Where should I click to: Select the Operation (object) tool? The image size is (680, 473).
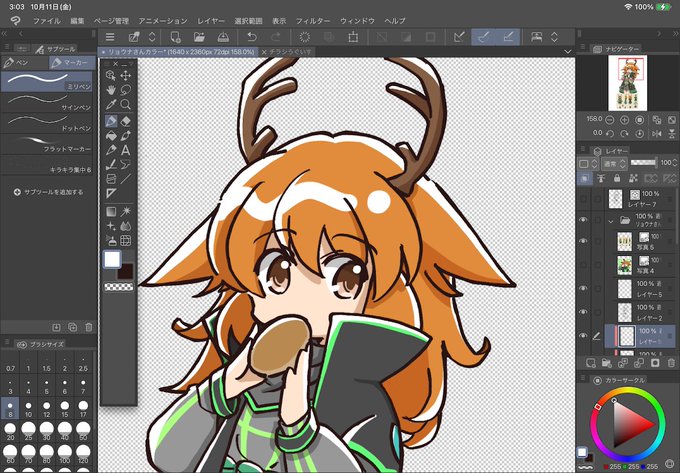111,76
